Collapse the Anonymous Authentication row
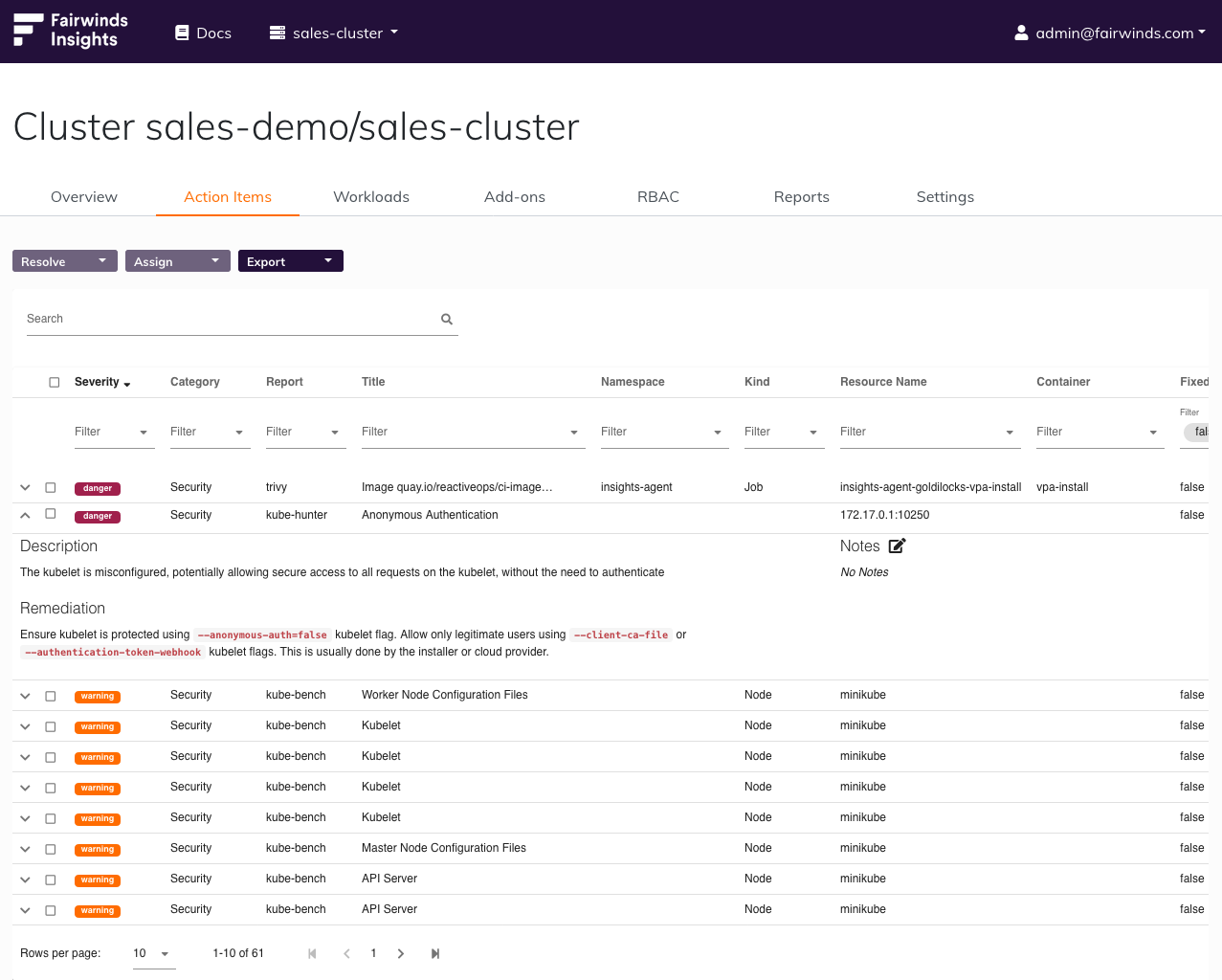Image resolution: width=1222 pixels, height=980 pixels. [x=25, y=515]
